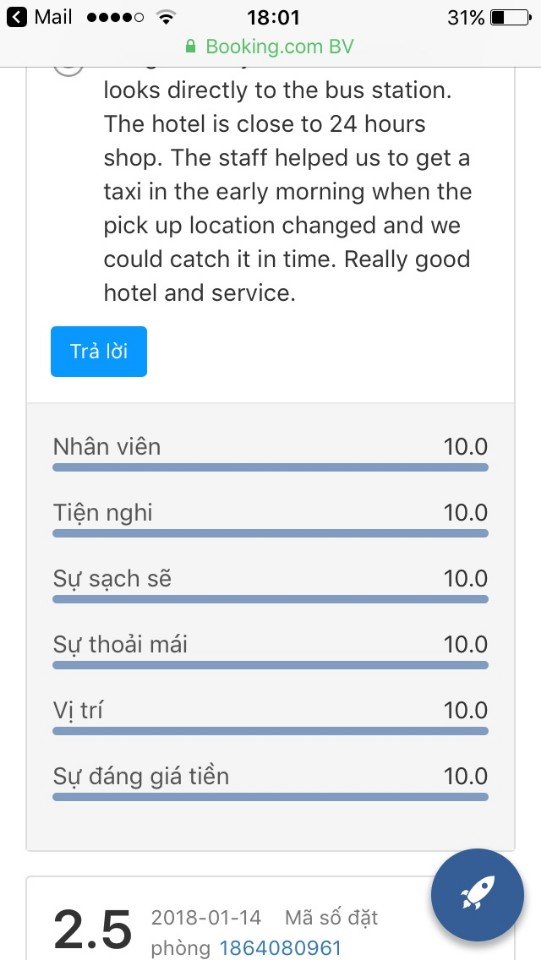This screenshot has height=960, width=541.
Task: Tap the Booking.com BV address bar
Action: pyautogui.click(x=270, y=47)
